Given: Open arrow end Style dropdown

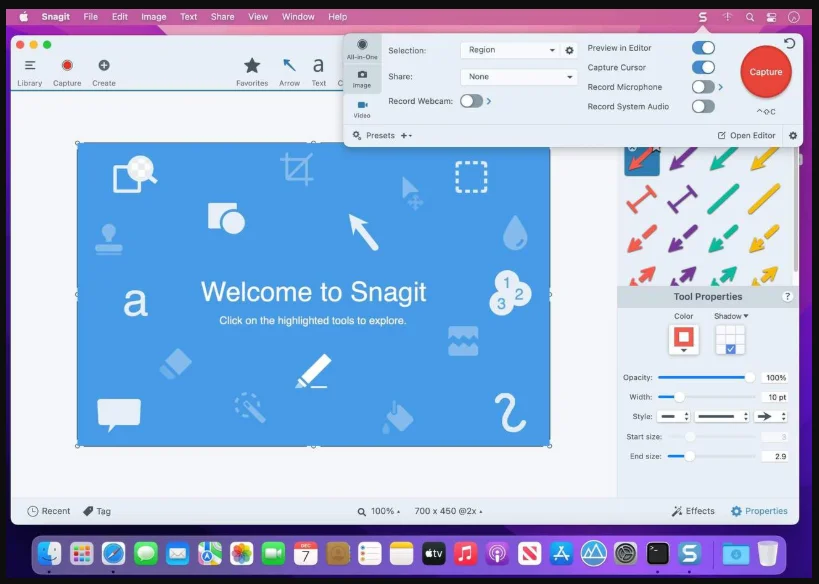Looking at the screenshot, I should [770, 416].
